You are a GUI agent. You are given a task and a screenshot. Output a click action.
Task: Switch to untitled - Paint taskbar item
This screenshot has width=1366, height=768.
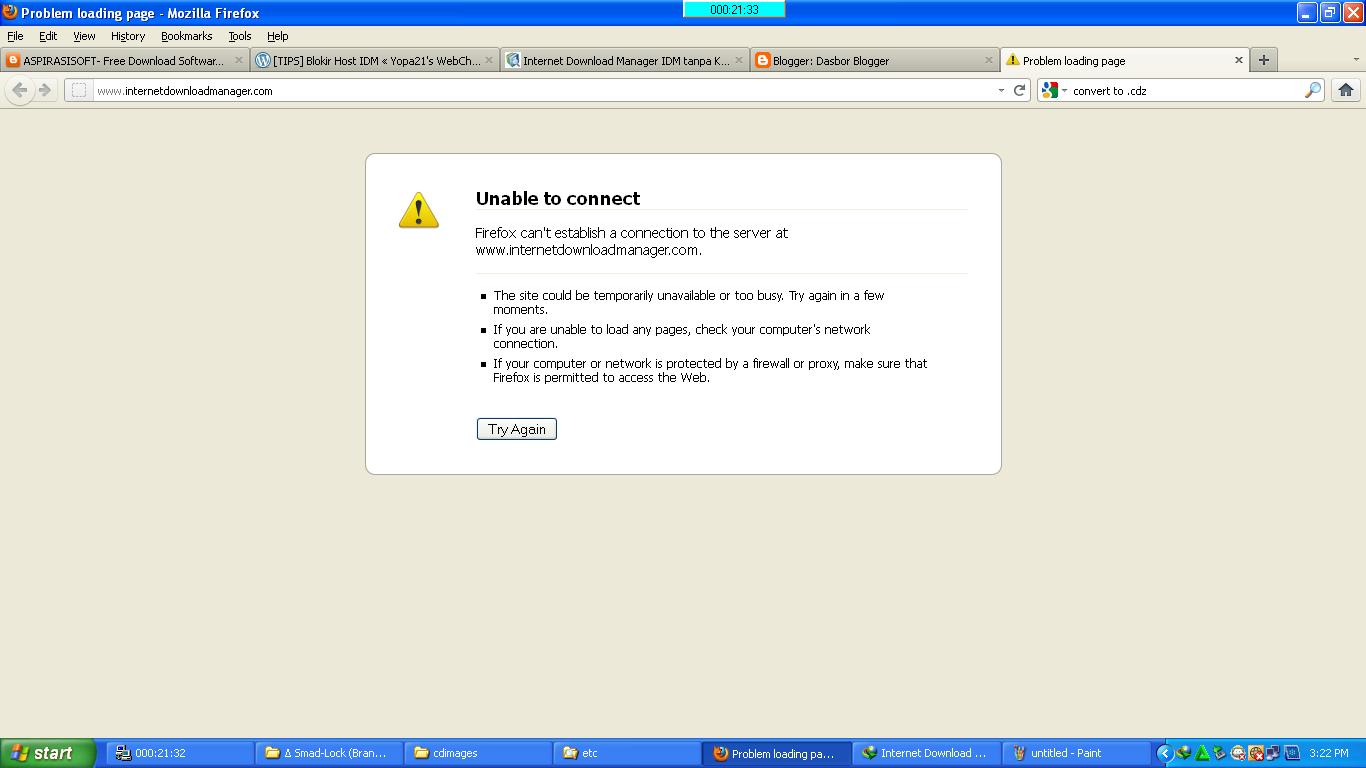(x=1074, y=753)
